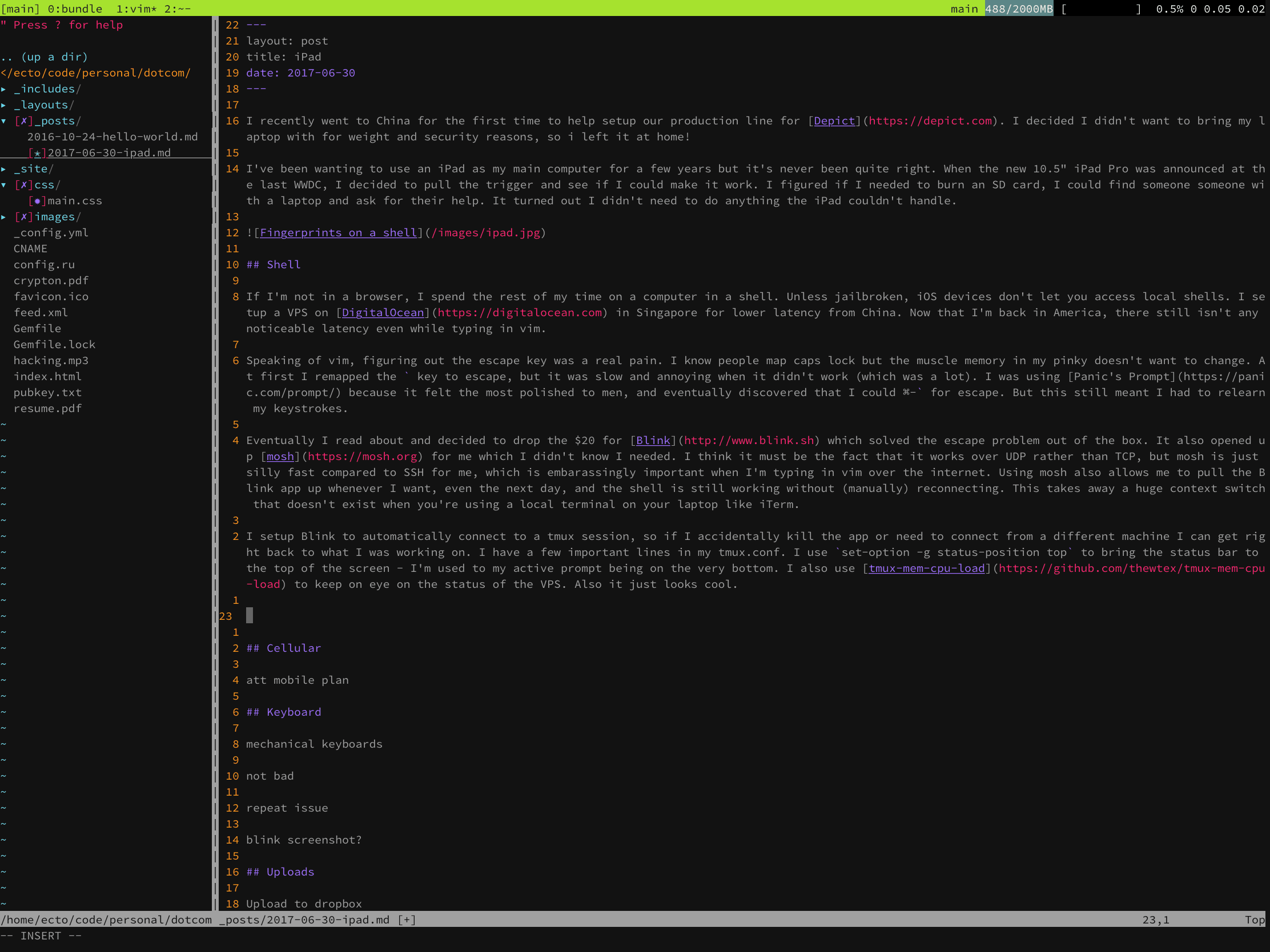Open the Depict link in the post text
The height and width of the screenshot is (952, 1270).
pyautogui.click(x=834, y=120)
